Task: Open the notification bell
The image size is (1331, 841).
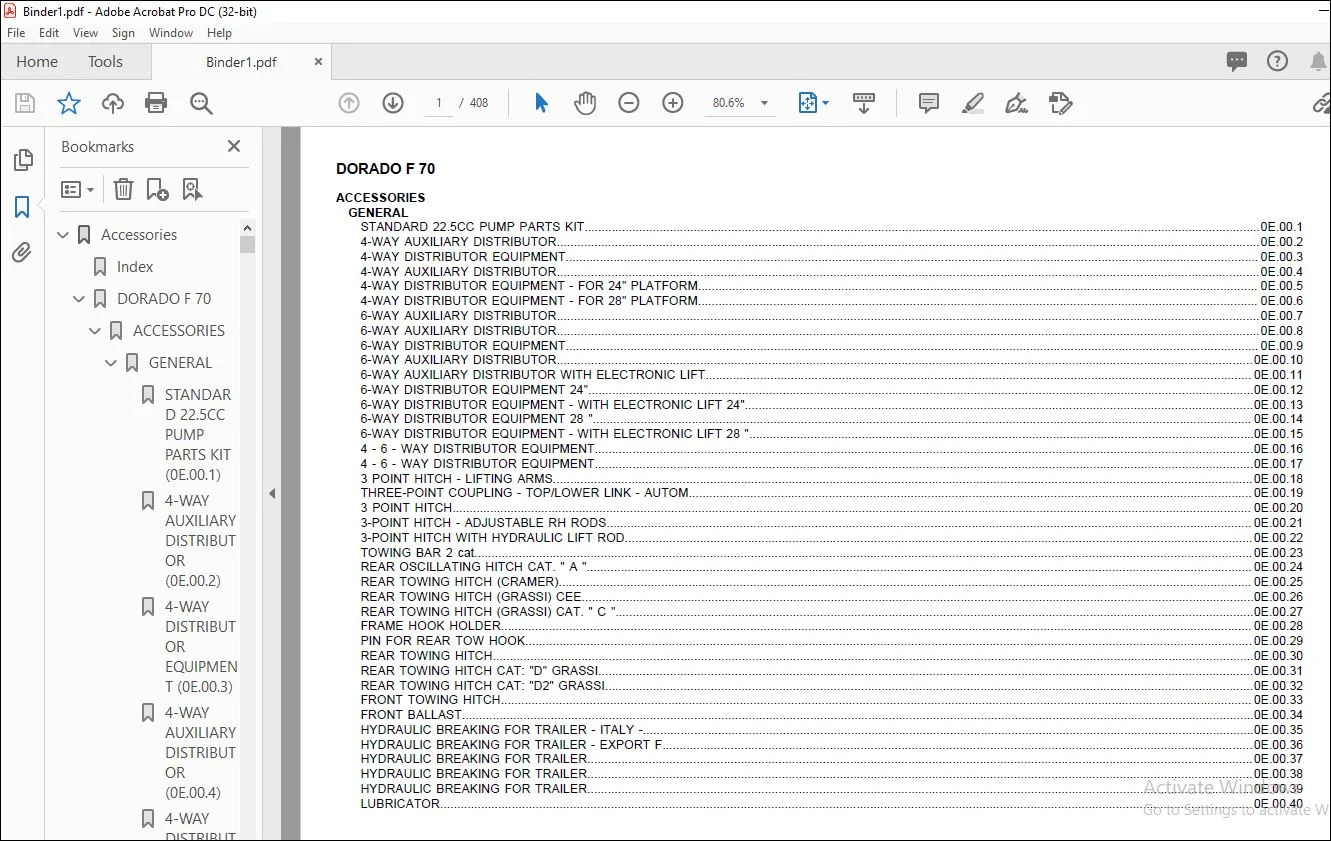Action: (x=1319, y=61)
